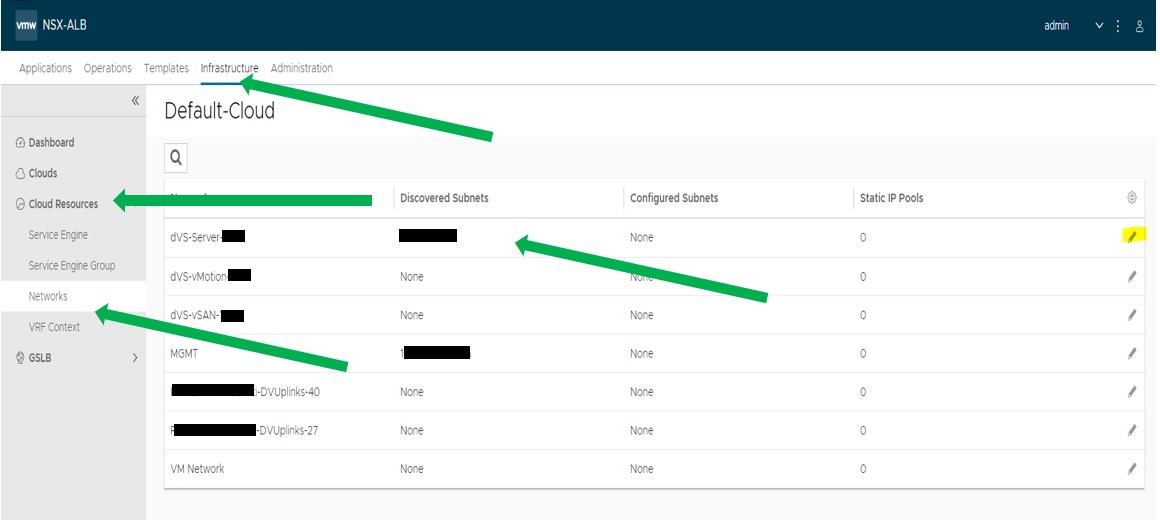Open table column settings gear
This screenshot has height=520, width=1160.
(x=1132, y=197)
